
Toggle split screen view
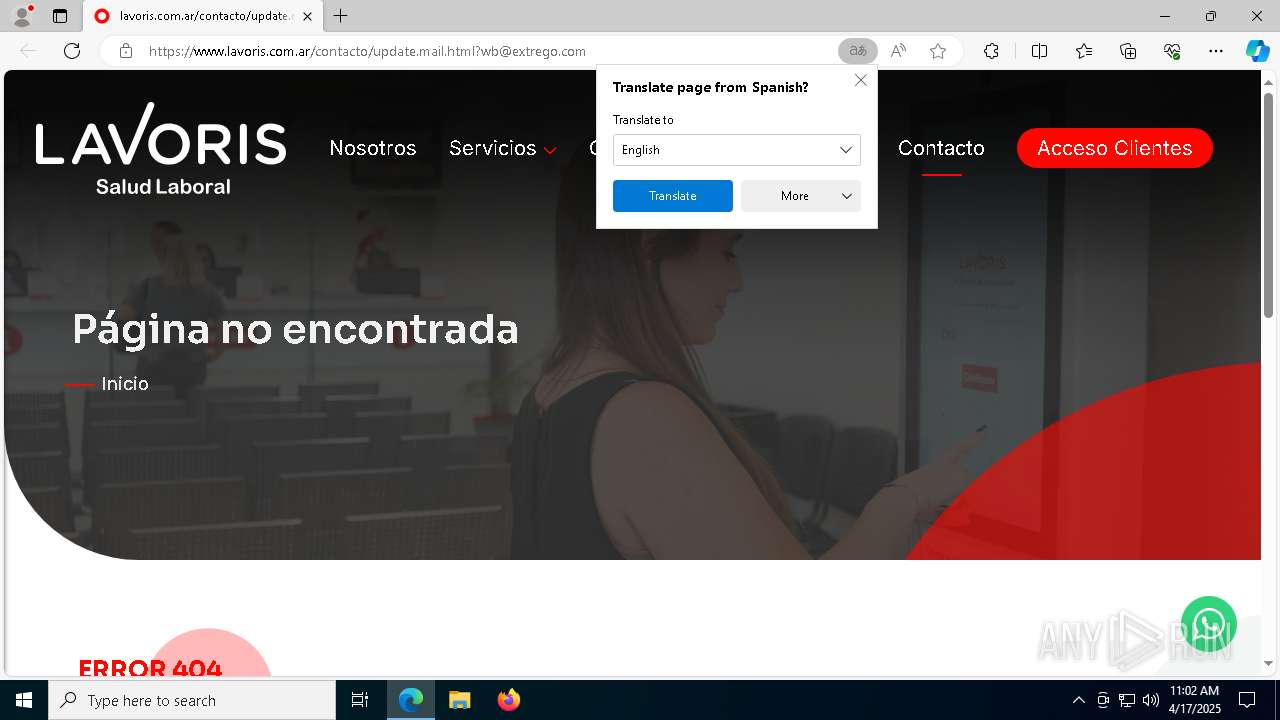point(1039,51)
